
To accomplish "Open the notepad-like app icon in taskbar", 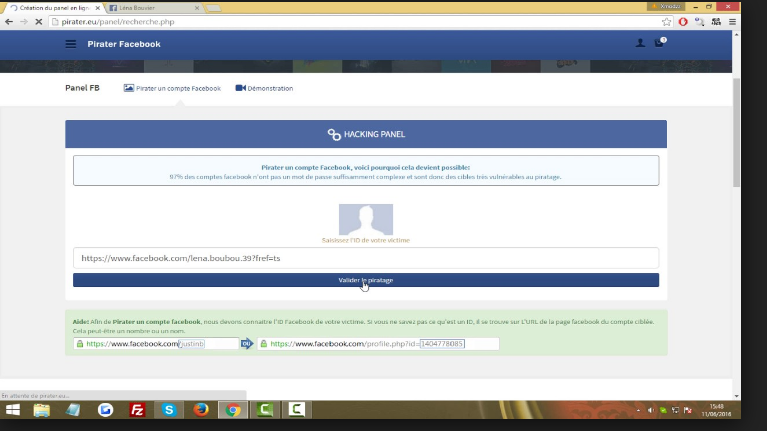I will 73,409.
